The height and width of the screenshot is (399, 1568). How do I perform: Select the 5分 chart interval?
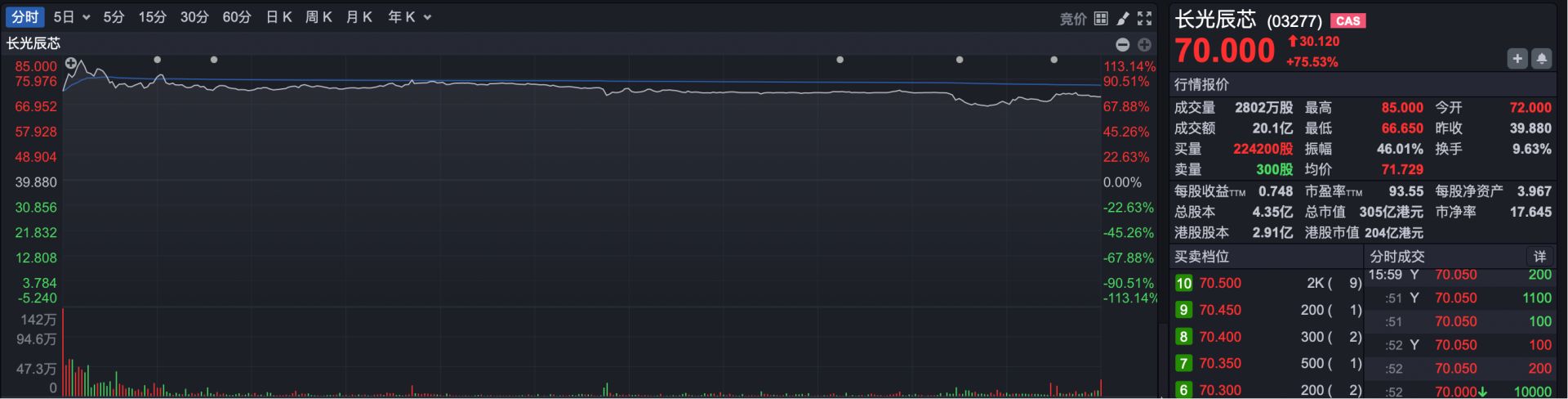point(114,17)
